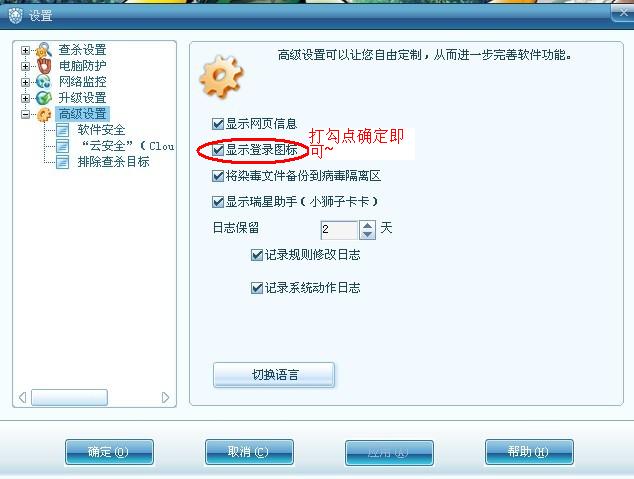Expand the 网络监控 plus box
Screen dimensions: 634x479
click(25, 82)
